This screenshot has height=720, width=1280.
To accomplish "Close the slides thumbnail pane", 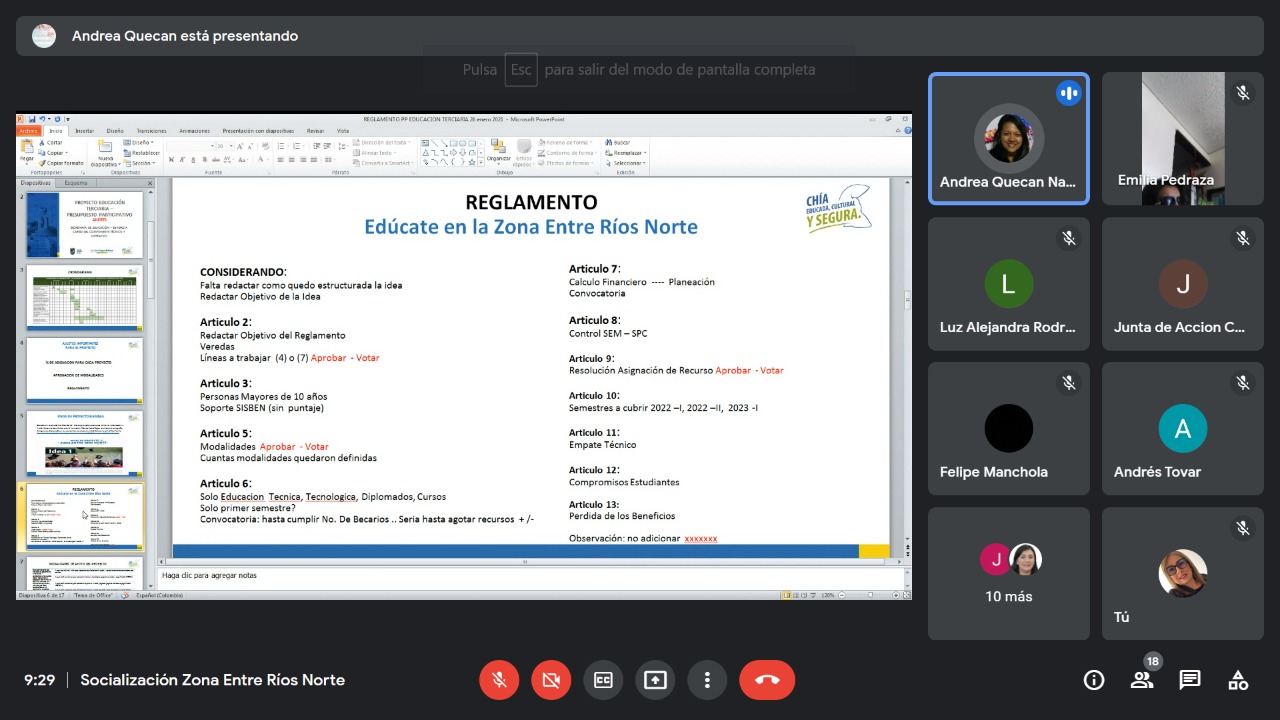I will click(x=150, y=183).
